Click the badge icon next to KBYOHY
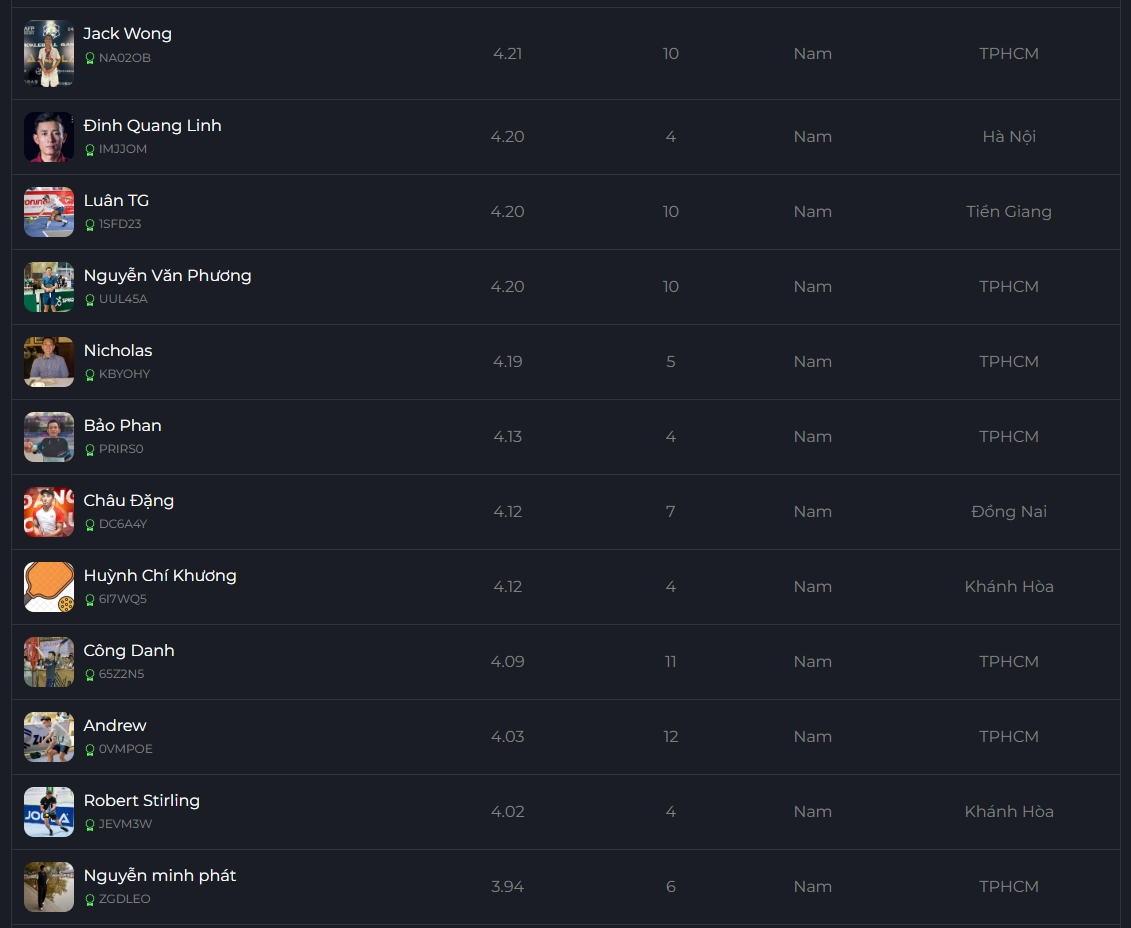Screen dimensions: 1131x928 89,375
